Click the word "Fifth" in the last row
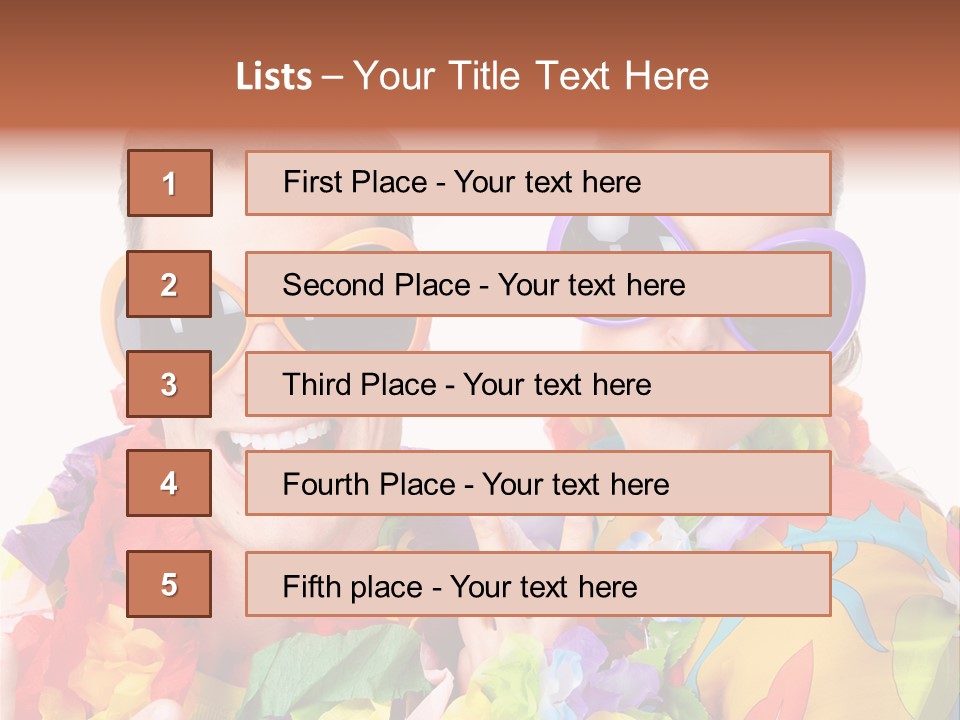Image resolution: width=960 pixels, height=720 pixels. coord(313,586)
